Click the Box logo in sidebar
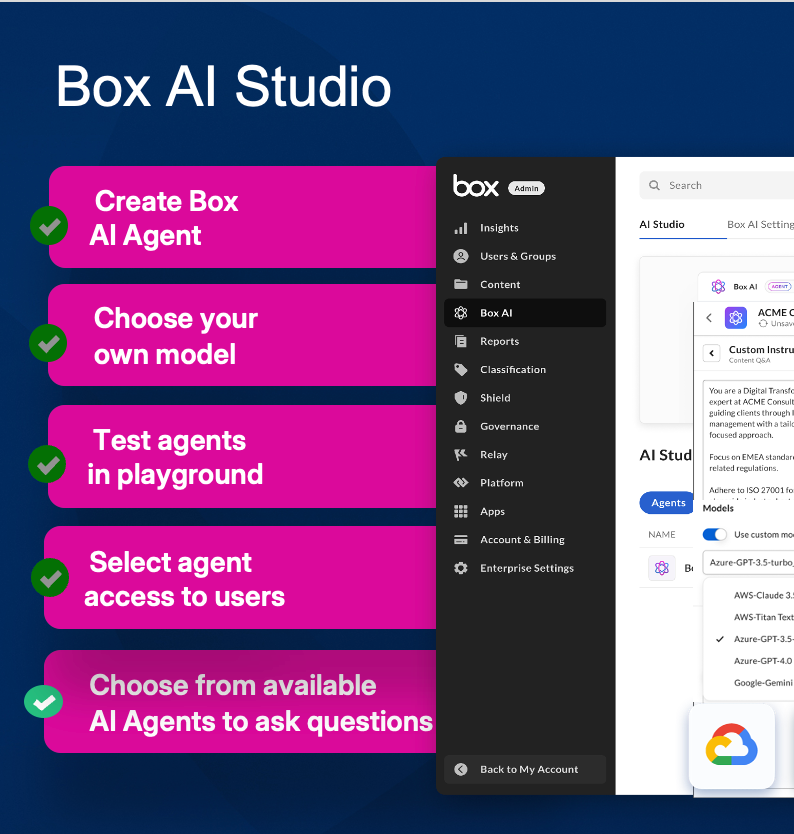This screenshot has width=794, height=834. 476,186
